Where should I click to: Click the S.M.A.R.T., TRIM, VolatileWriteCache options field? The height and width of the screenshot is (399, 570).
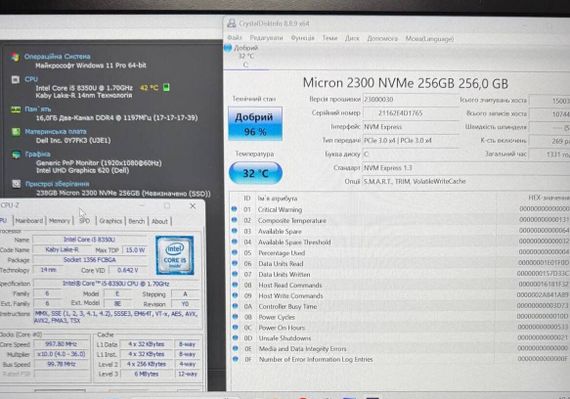coord(465,181)
